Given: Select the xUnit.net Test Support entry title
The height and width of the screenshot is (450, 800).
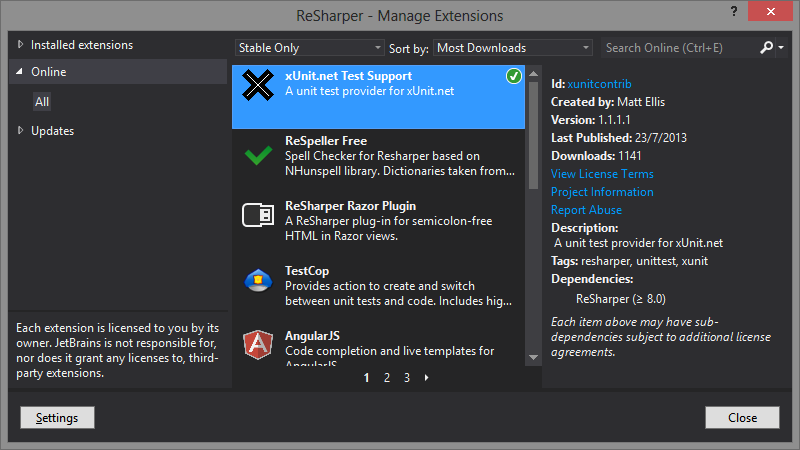Looking at the screenshot, I should tap(348, 76).
